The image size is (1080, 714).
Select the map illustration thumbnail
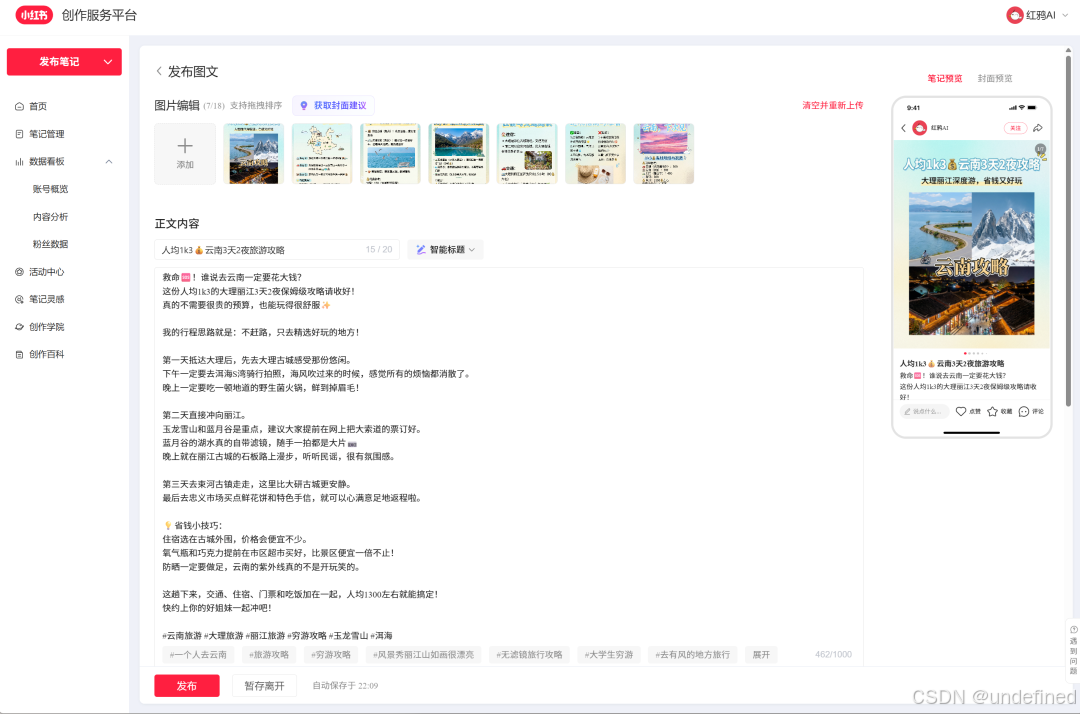(x=322, y=154)
